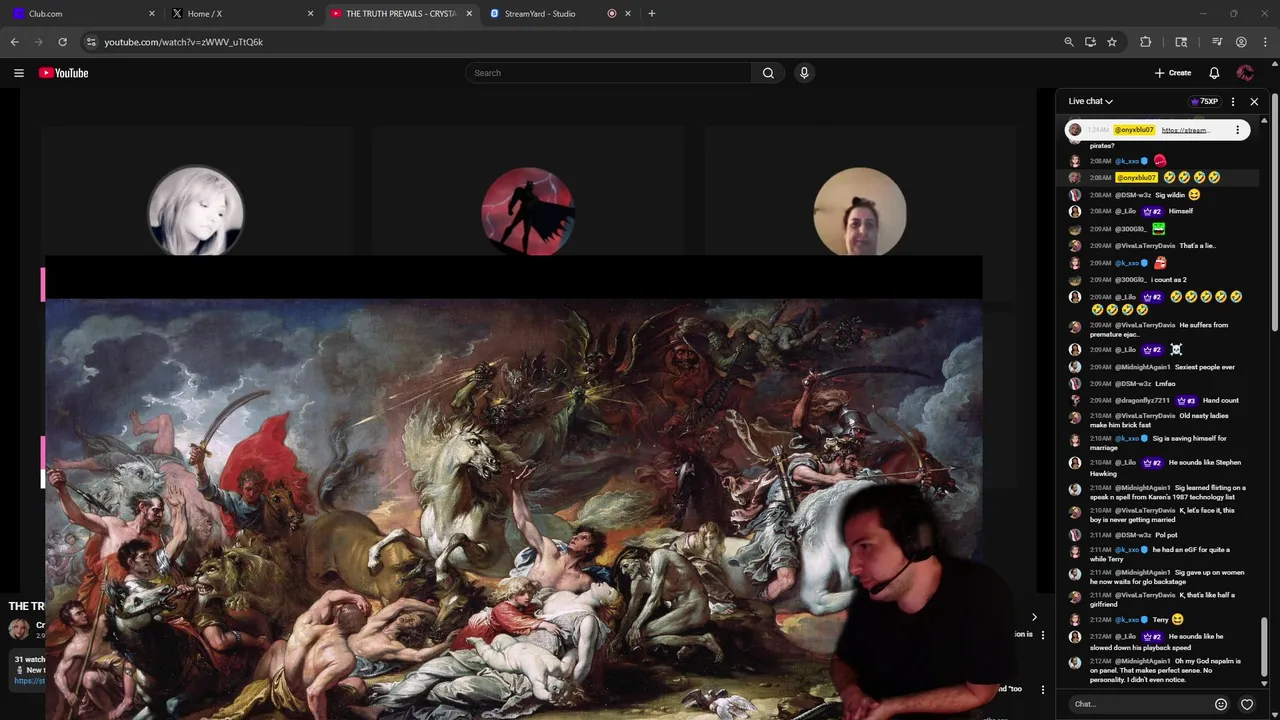The width and height of the screenshot is (1280, 720).
Task: Go back in browser history
Action: coord(14,42)
